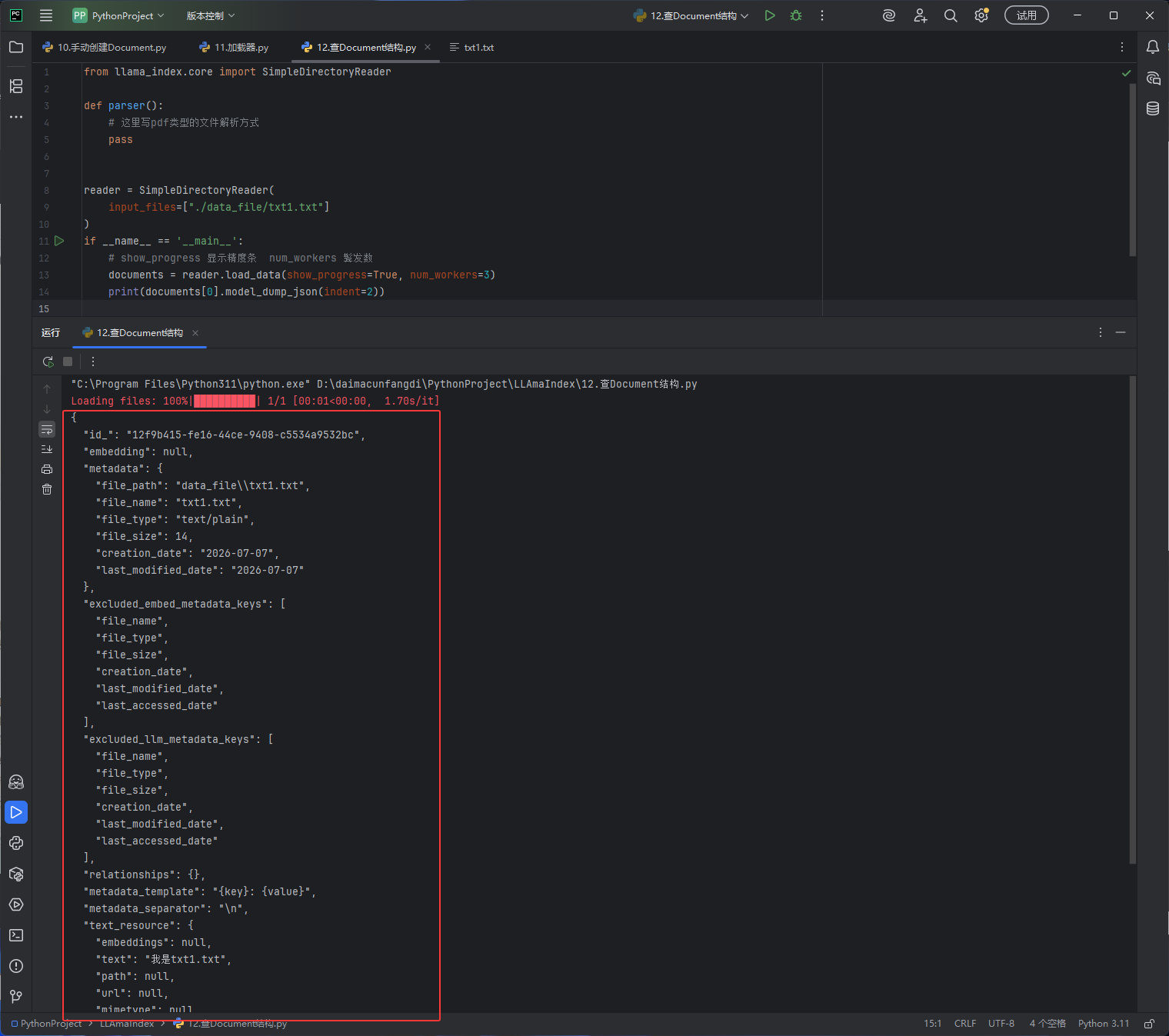
Task: Open Python Console tool window icon
Action: pos(16,843)
